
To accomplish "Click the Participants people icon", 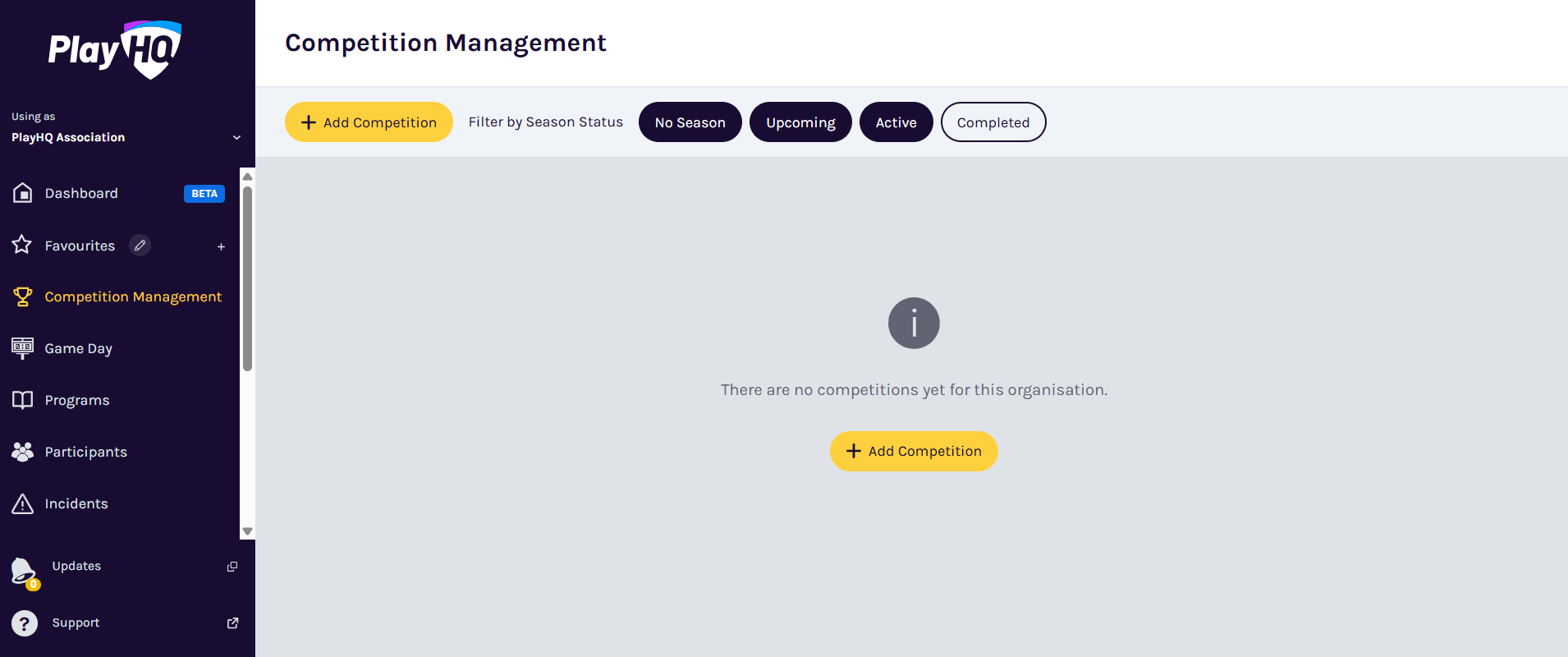I will [22, 452].
